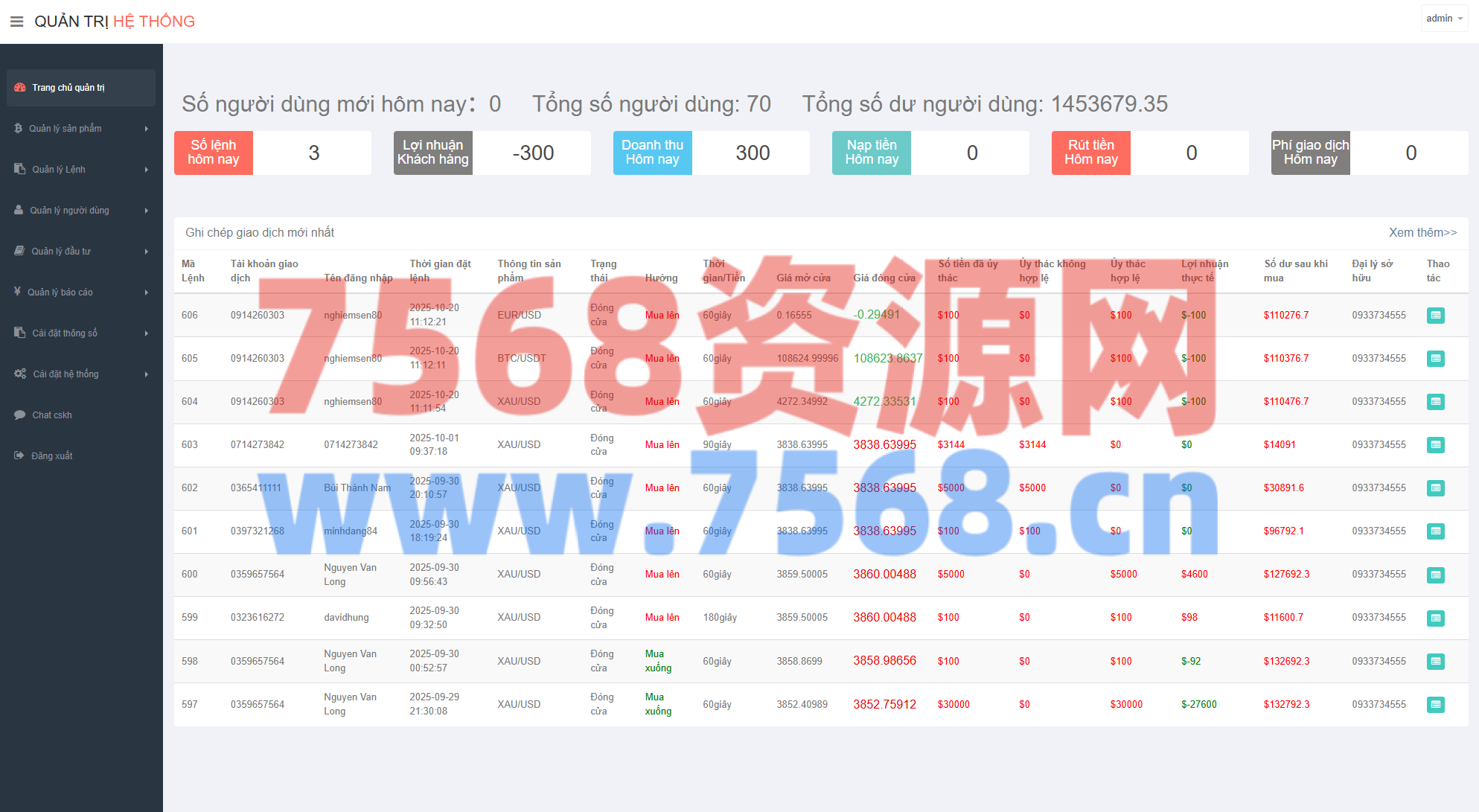This screenshot has width=1479, height=812.
Task: Expand the Quản lý báo cáo submenu arrow
Action: pyautogui.click(x=147, y=292)
